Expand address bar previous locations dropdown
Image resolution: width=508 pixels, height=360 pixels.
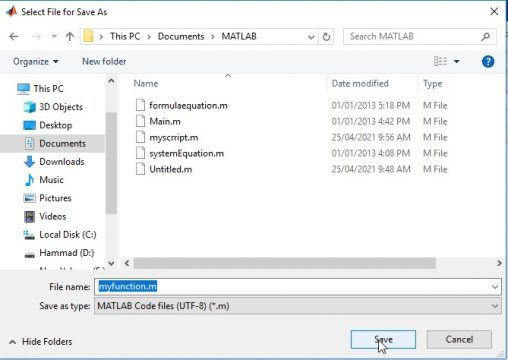pos(311,37)
